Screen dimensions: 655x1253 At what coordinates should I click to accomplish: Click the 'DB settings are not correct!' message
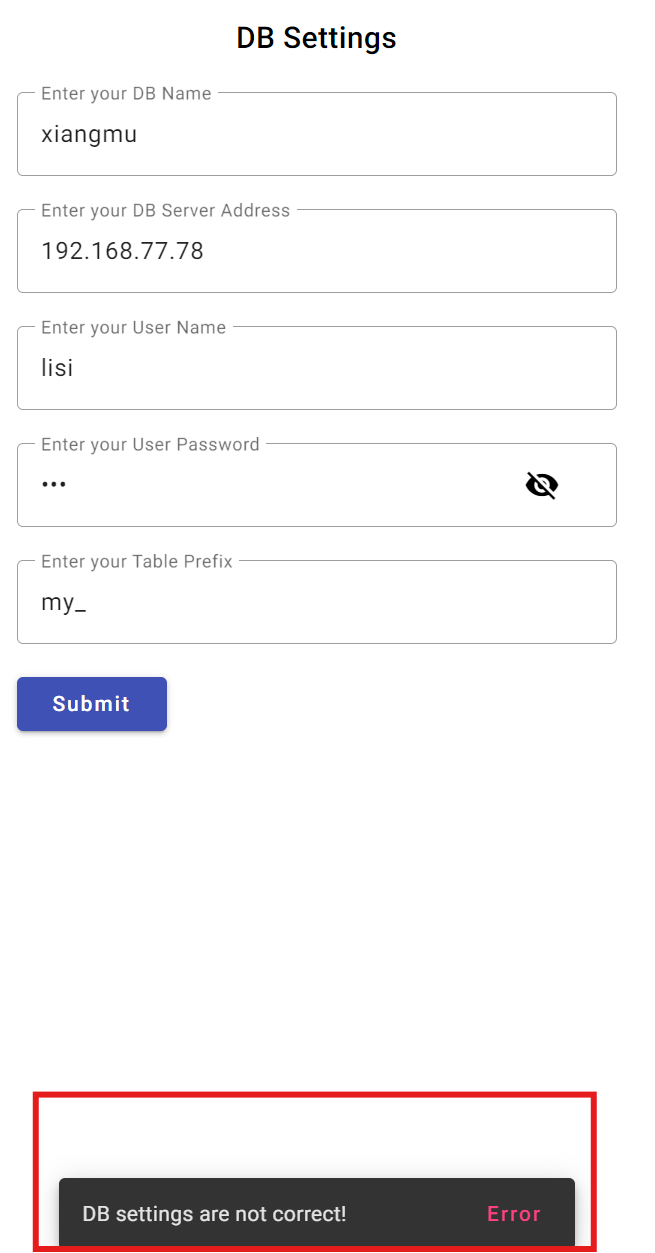pyautogui.click(x=214, y=1214)
